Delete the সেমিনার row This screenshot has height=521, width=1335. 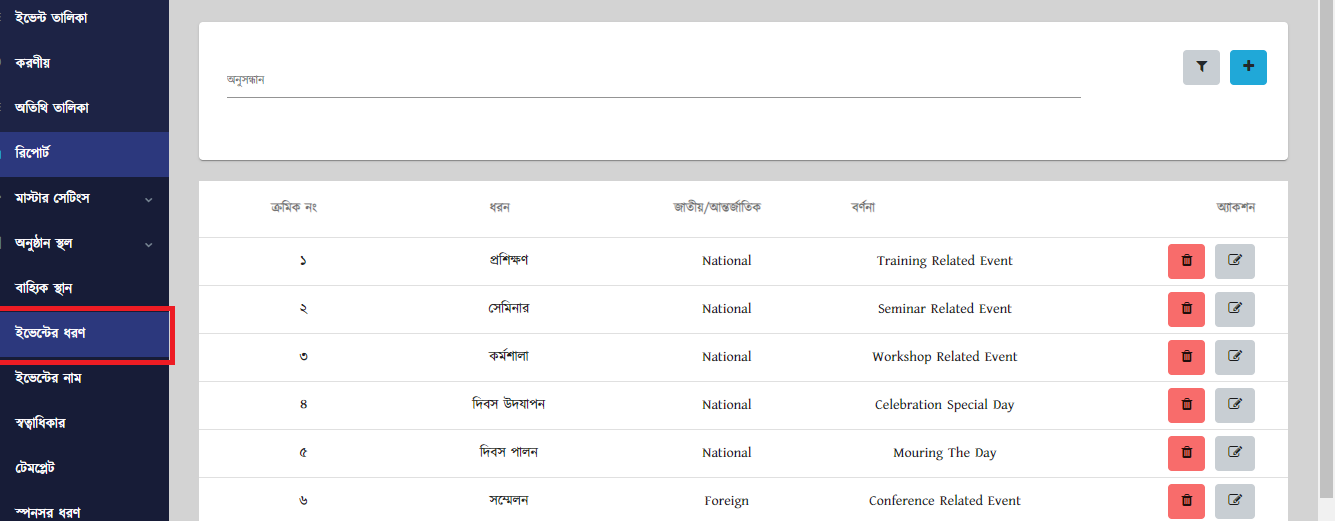[x=1186, y=309]
